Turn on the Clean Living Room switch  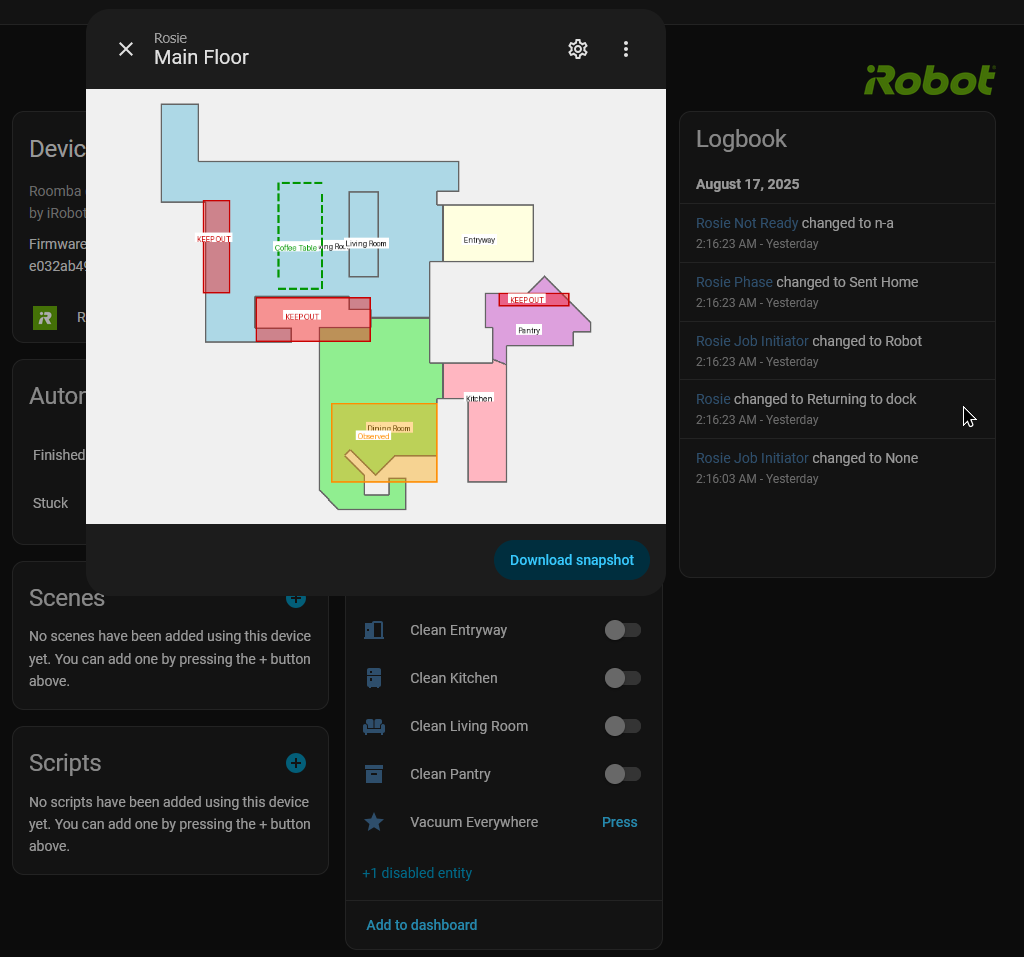pos(622,726)
